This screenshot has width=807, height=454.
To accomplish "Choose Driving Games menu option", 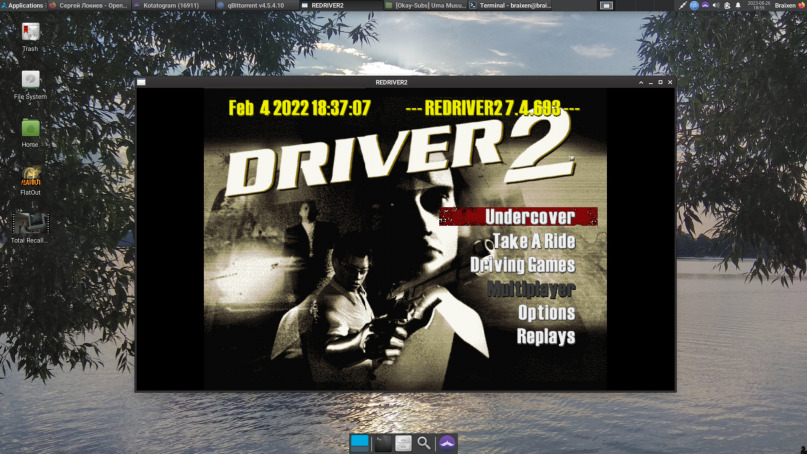I will [522, 265].
